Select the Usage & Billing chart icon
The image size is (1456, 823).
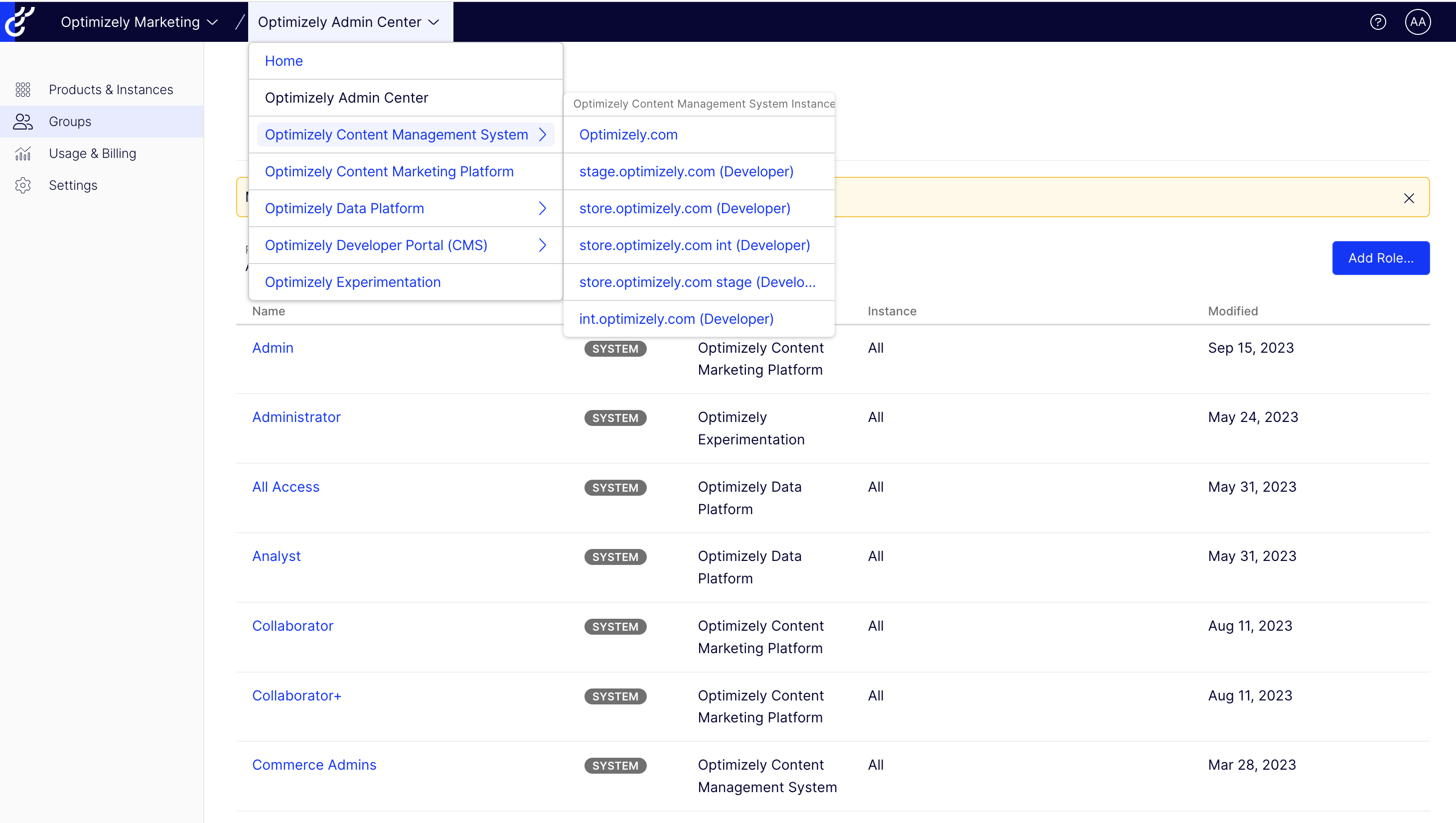pos(22,153)
